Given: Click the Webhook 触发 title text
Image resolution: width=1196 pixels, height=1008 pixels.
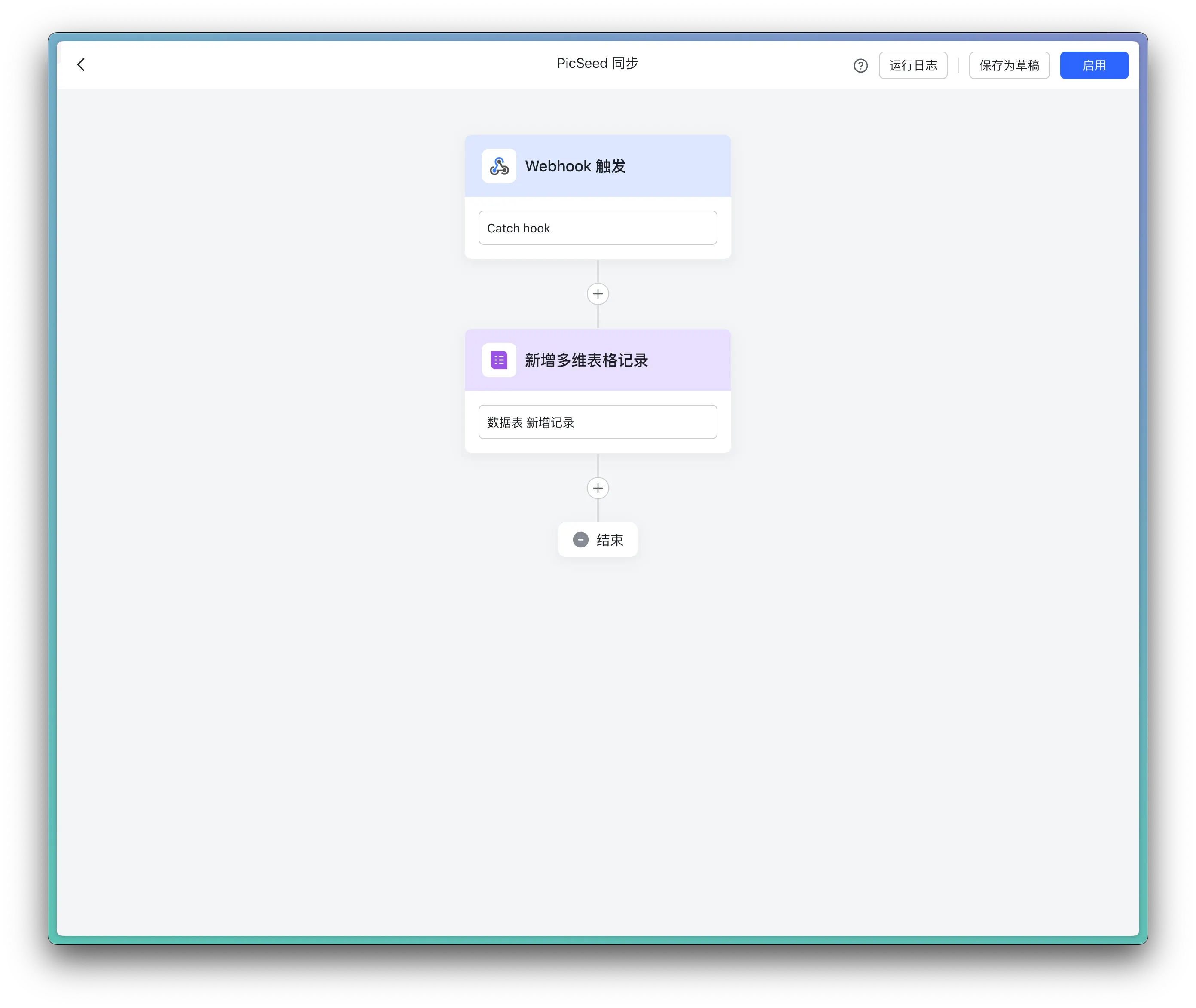Looking at the screenshot, I should click(575, 166).
